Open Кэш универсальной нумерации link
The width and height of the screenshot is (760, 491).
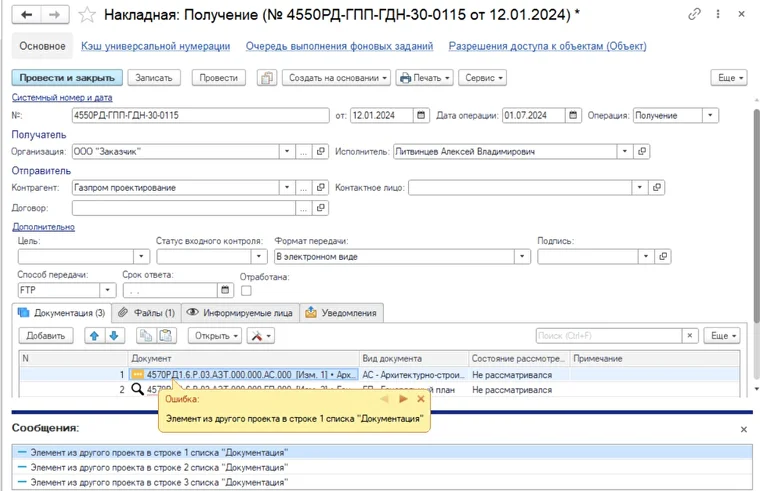[x=155, y=46]
